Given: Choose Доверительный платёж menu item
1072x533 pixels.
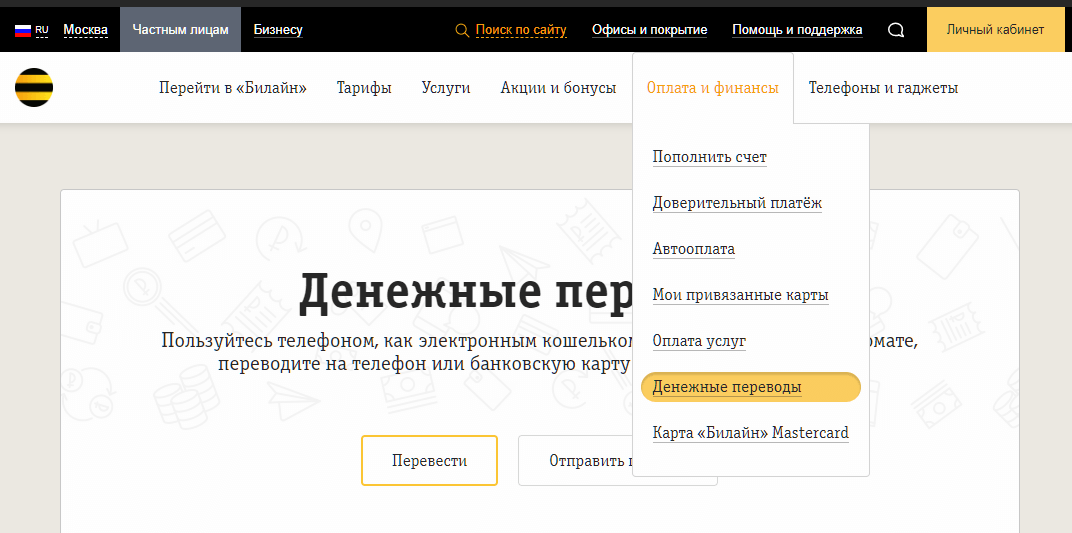Looking at the screenshot, I should (x=737, y=203).
